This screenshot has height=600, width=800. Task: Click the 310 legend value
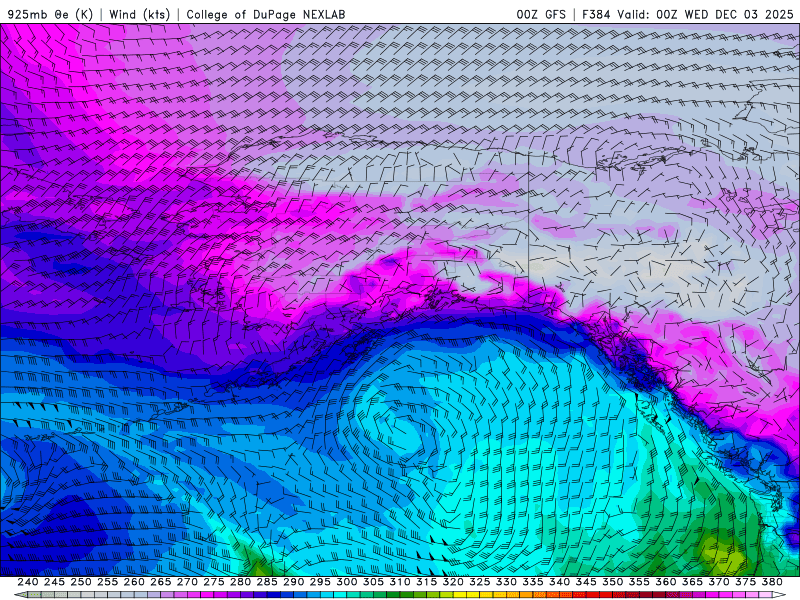(x=399, y=582)
